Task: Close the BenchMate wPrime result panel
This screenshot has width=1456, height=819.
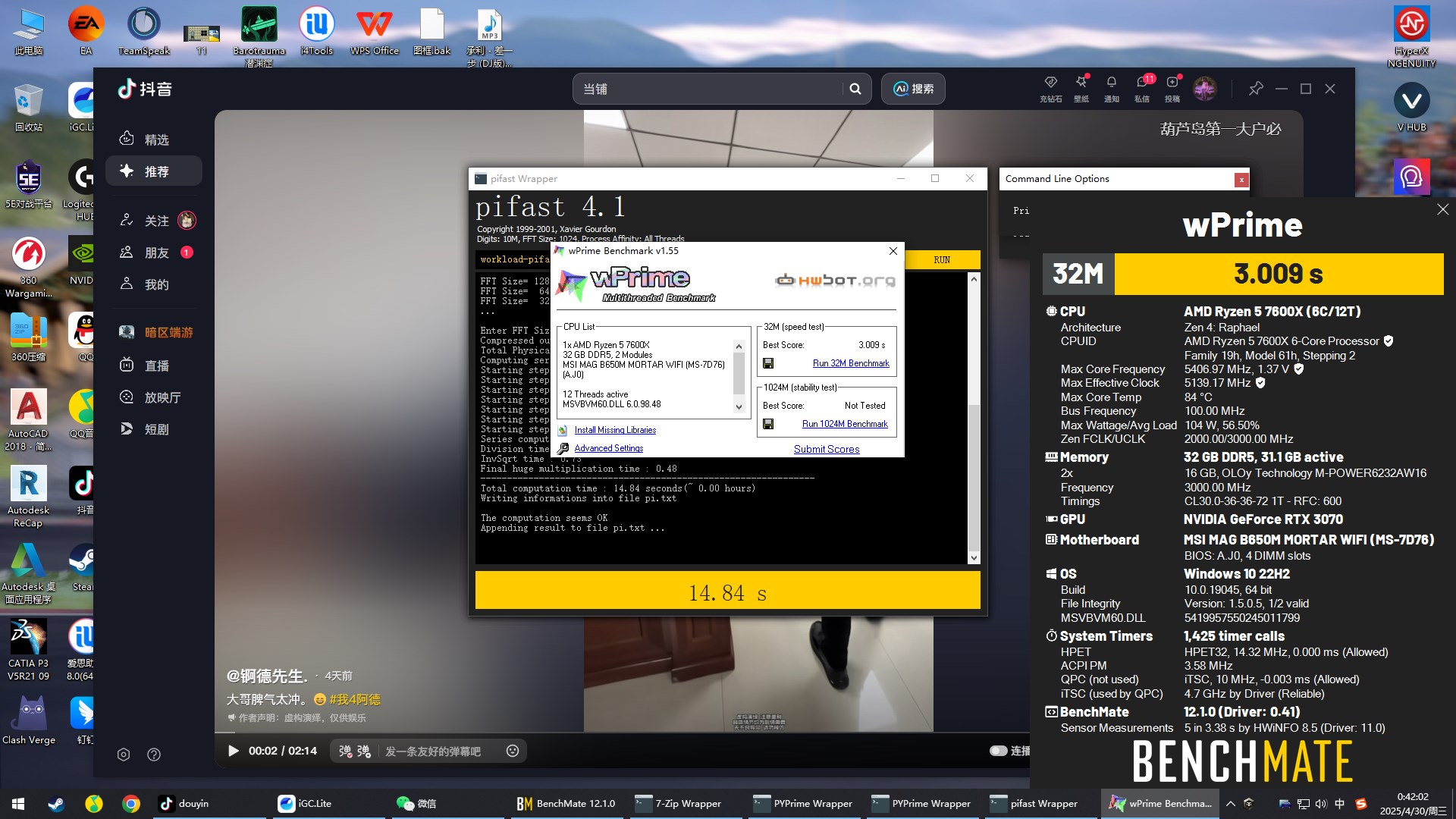Action: coord(1442,209)
